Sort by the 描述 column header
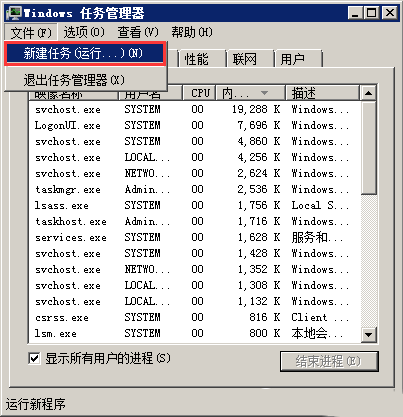 point(323,93)
